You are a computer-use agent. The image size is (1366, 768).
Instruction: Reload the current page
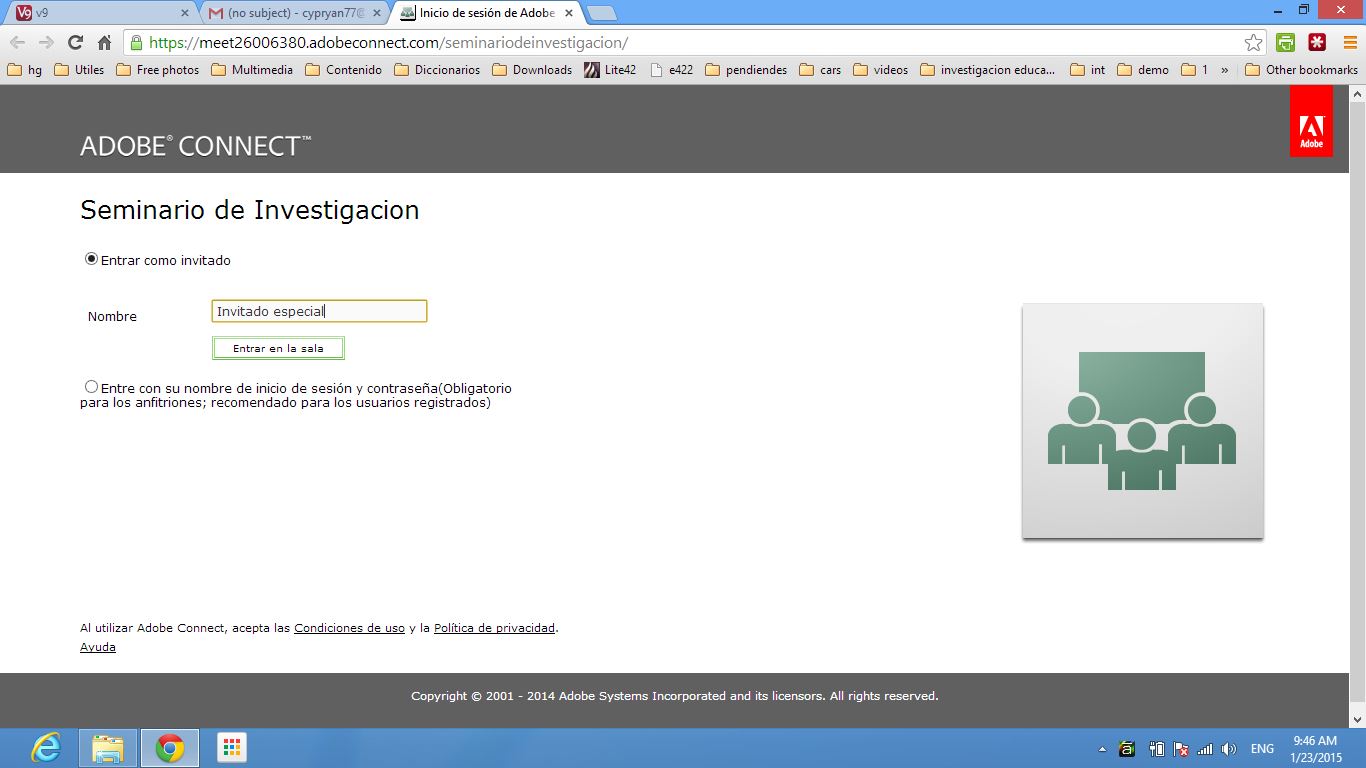tap(75, 42)
